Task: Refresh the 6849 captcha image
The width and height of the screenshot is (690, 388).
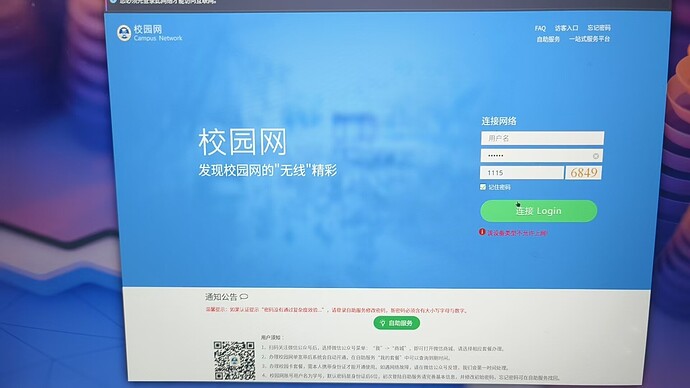Action: (584, 172)
